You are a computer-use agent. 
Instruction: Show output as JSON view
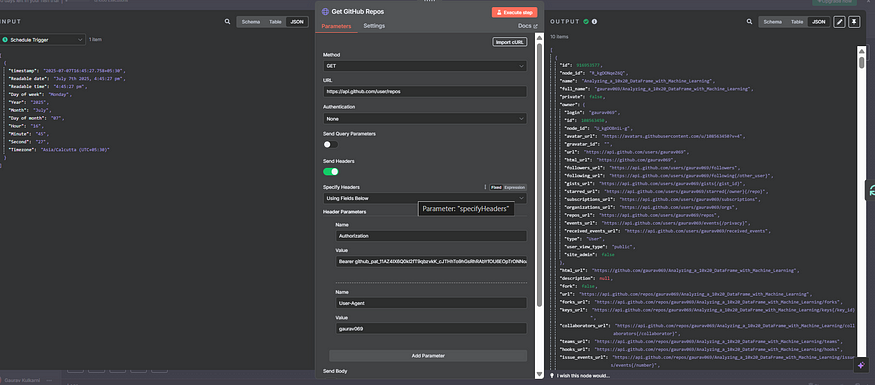tap(819, 22)
